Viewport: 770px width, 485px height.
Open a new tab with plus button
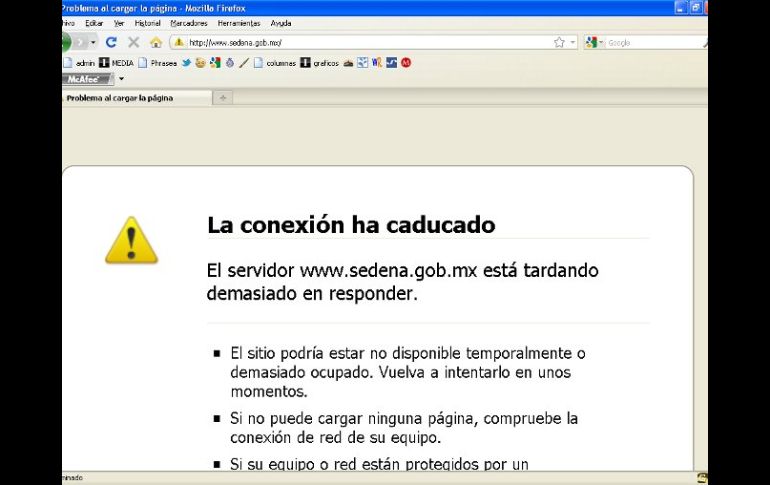coord(222,98)
